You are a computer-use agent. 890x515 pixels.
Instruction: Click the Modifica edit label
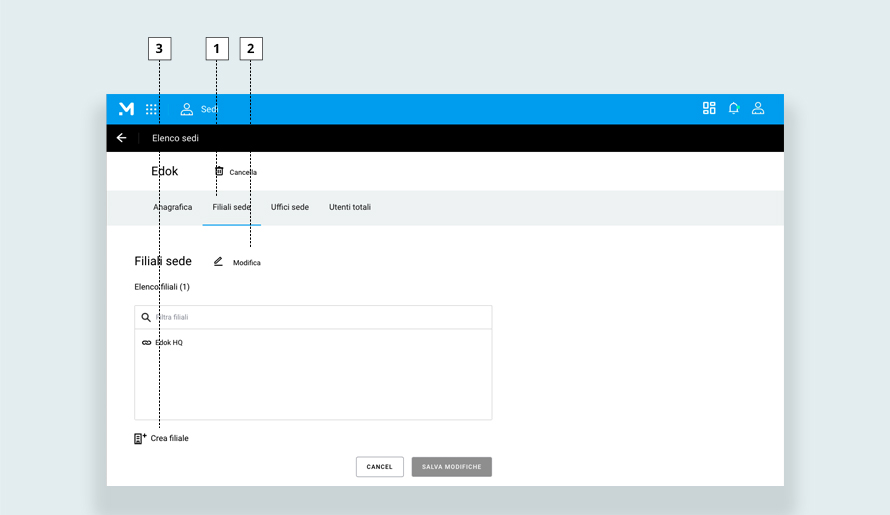(246, 262)
